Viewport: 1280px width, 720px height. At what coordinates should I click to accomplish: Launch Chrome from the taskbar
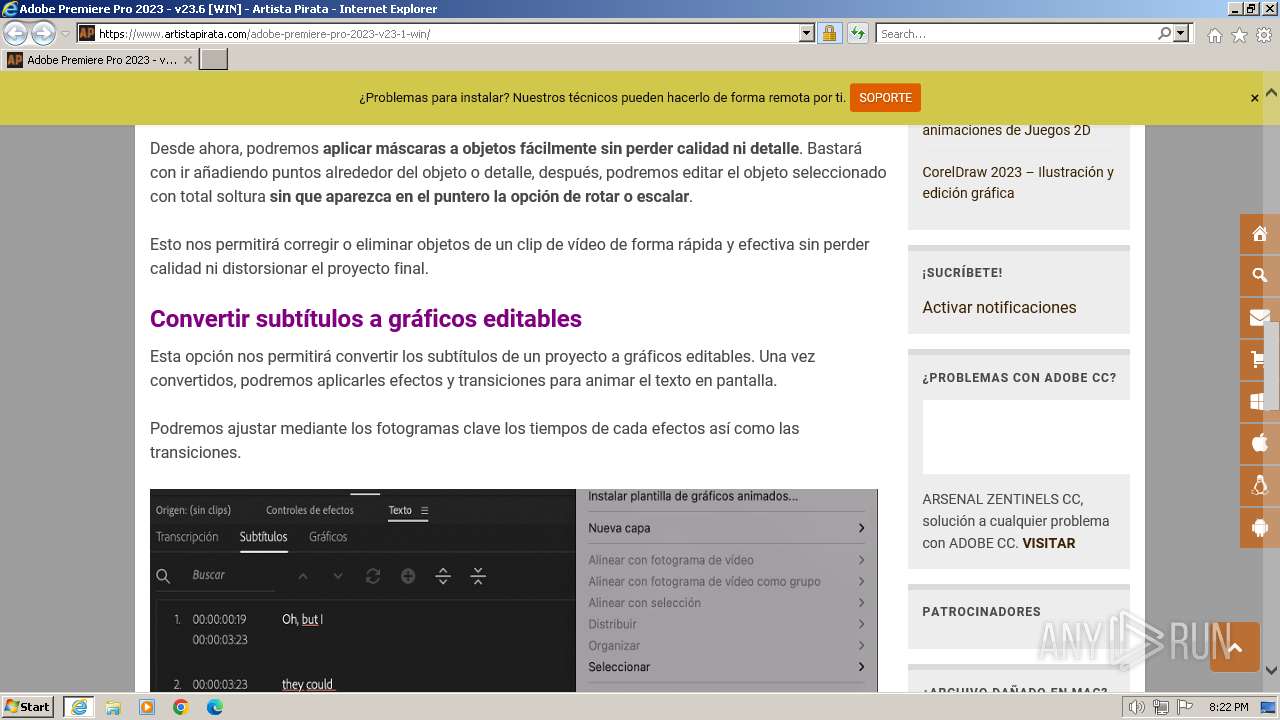tap(181, 707)
